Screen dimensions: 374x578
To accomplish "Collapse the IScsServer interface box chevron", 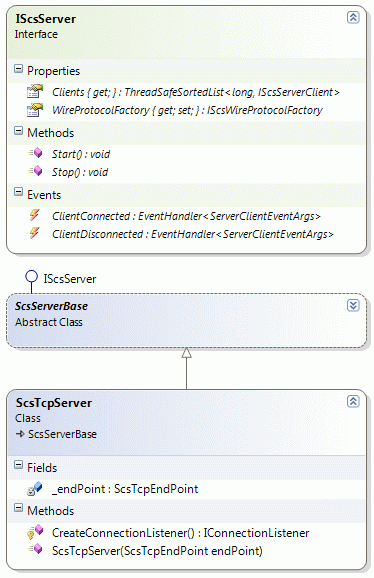I will [x=353, y=17].
